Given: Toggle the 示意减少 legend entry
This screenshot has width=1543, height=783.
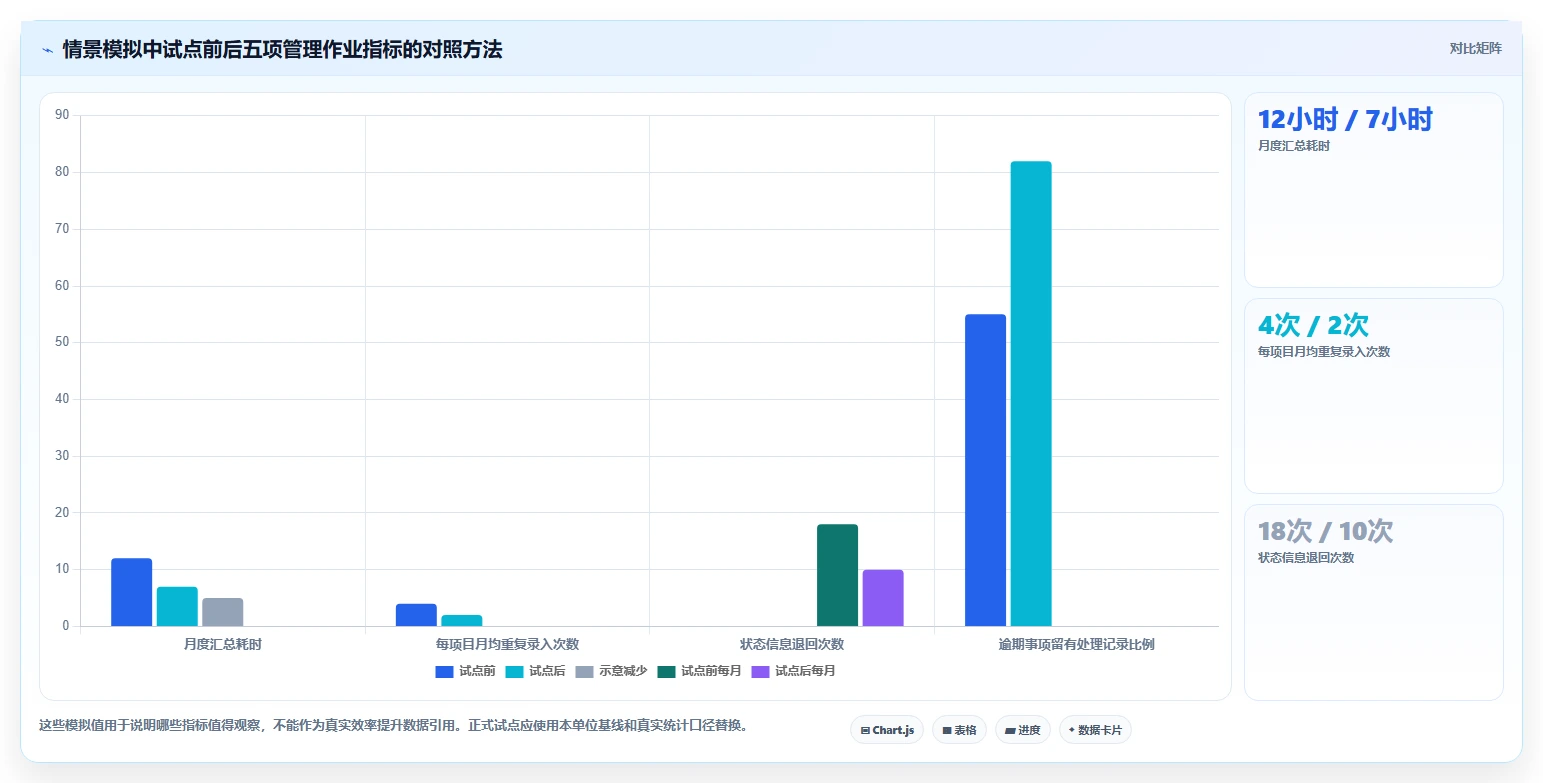Looking at the screenshot, I should click(x=611, y=671).
